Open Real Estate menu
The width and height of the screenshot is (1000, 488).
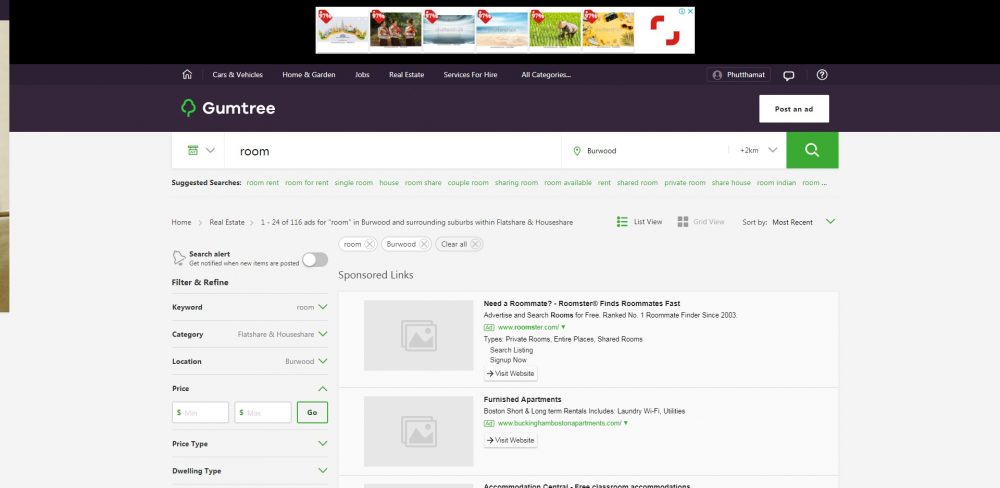[406, 75]
